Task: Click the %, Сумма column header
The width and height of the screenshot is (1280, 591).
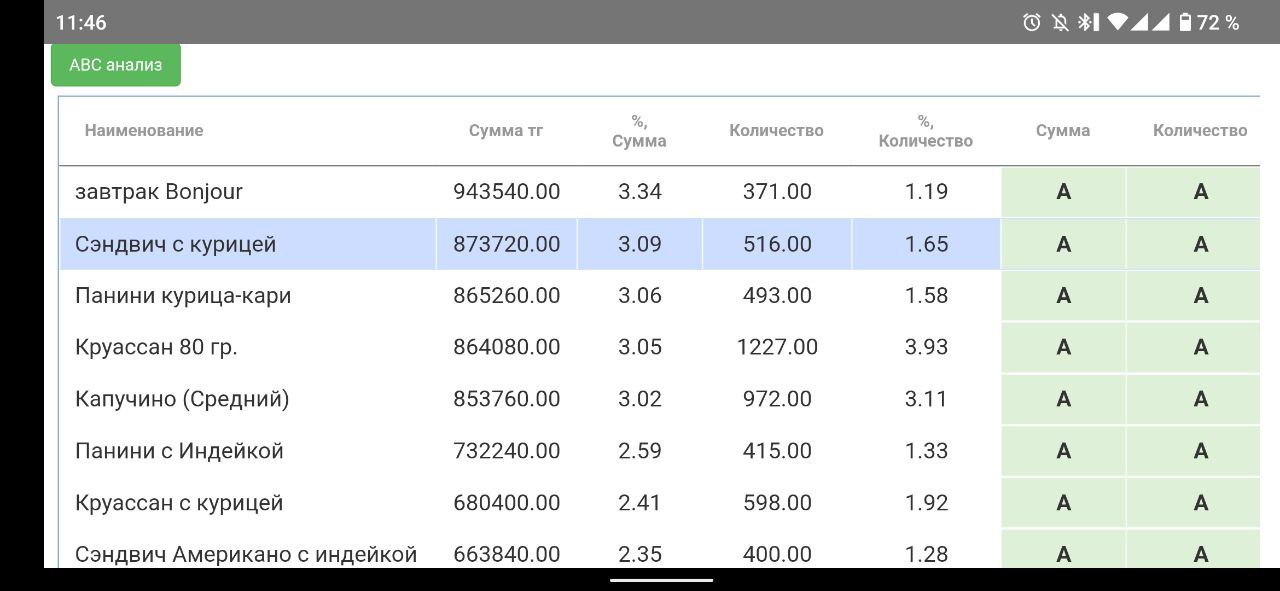Action: tap(639, 131)
